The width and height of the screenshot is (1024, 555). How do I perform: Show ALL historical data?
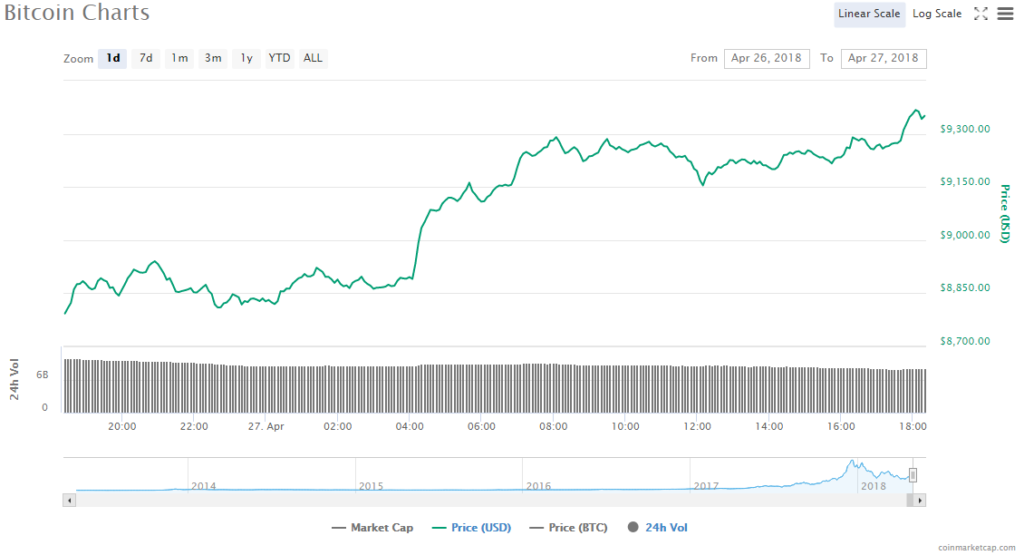(313, 58)
